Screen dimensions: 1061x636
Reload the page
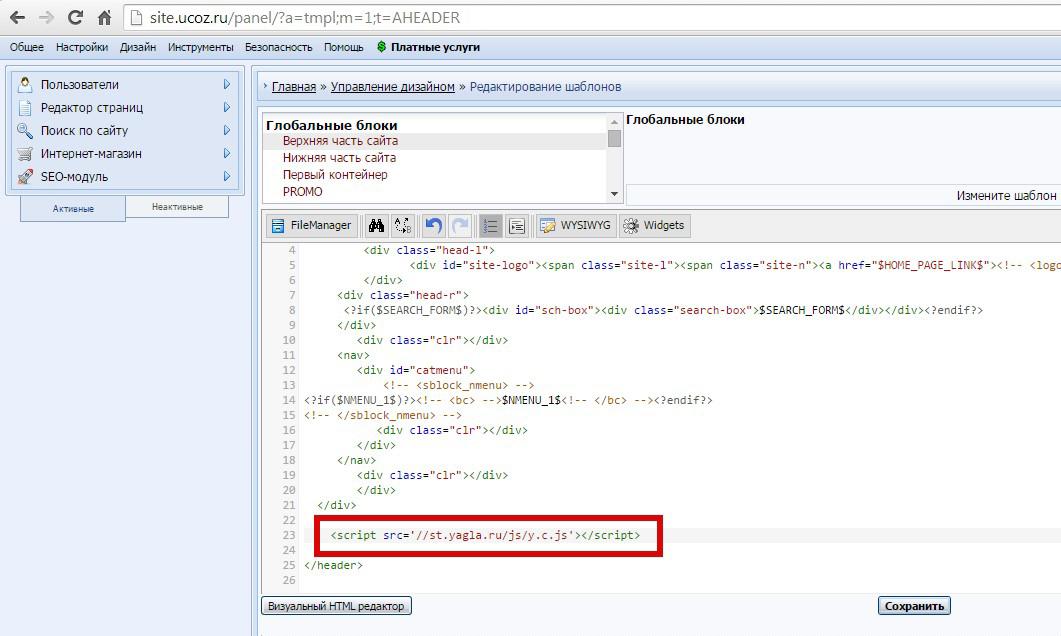pos(75,18)
